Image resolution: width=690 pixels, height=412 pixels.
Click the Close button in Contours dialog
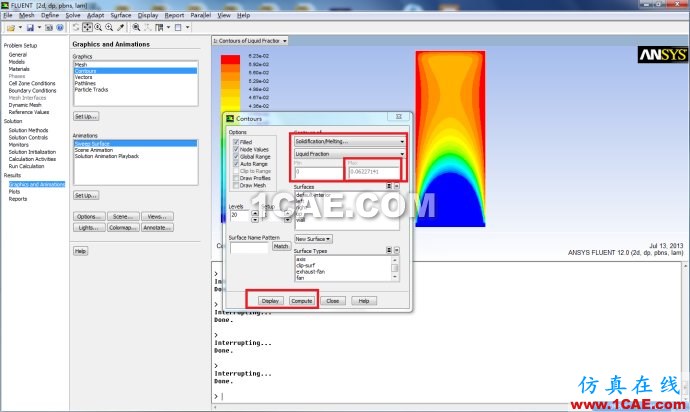pos(333,301)
